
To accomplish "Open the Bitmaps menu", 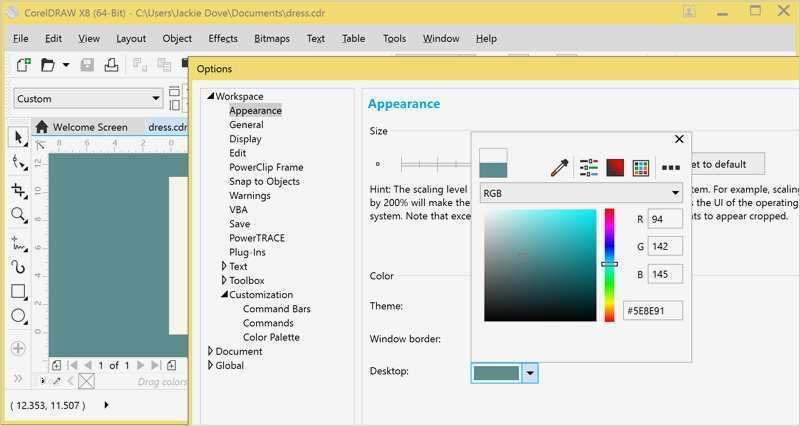I will click(271, 38).
